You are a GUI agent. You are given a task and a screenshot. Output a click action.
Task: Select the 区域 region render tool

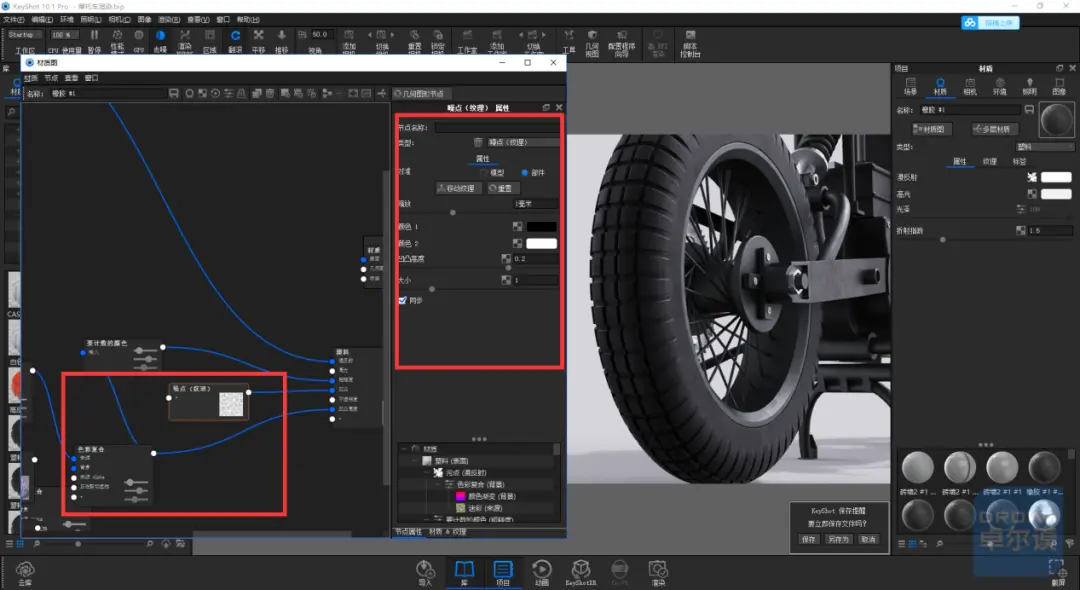pos(210,40)
